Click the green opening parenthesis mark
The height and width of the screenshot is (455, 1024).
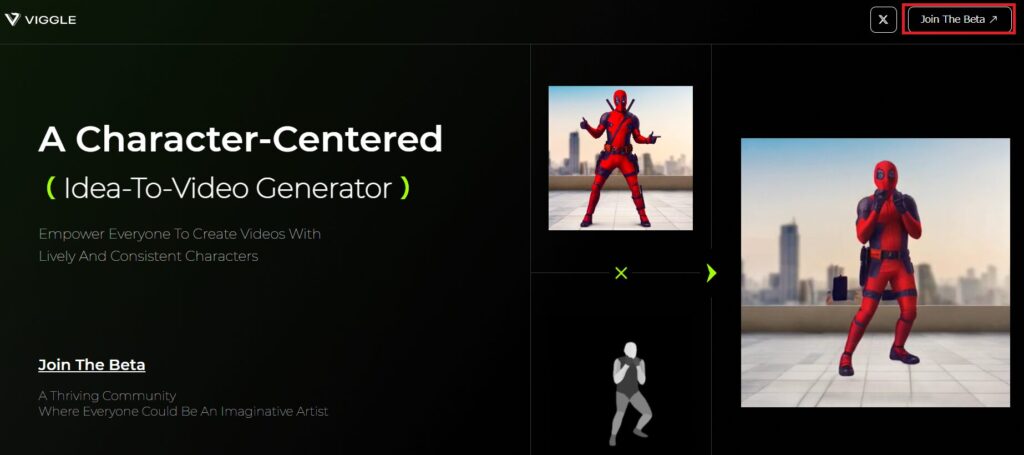click(50, 189)
